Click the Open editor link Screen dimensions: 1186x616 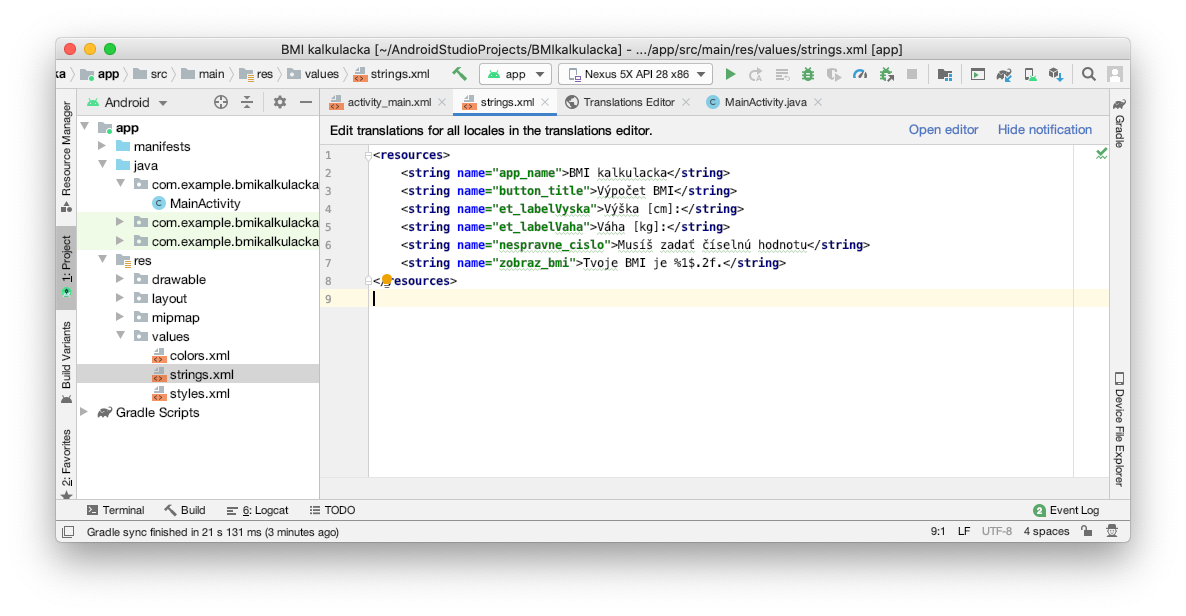(x=943, y=130)
